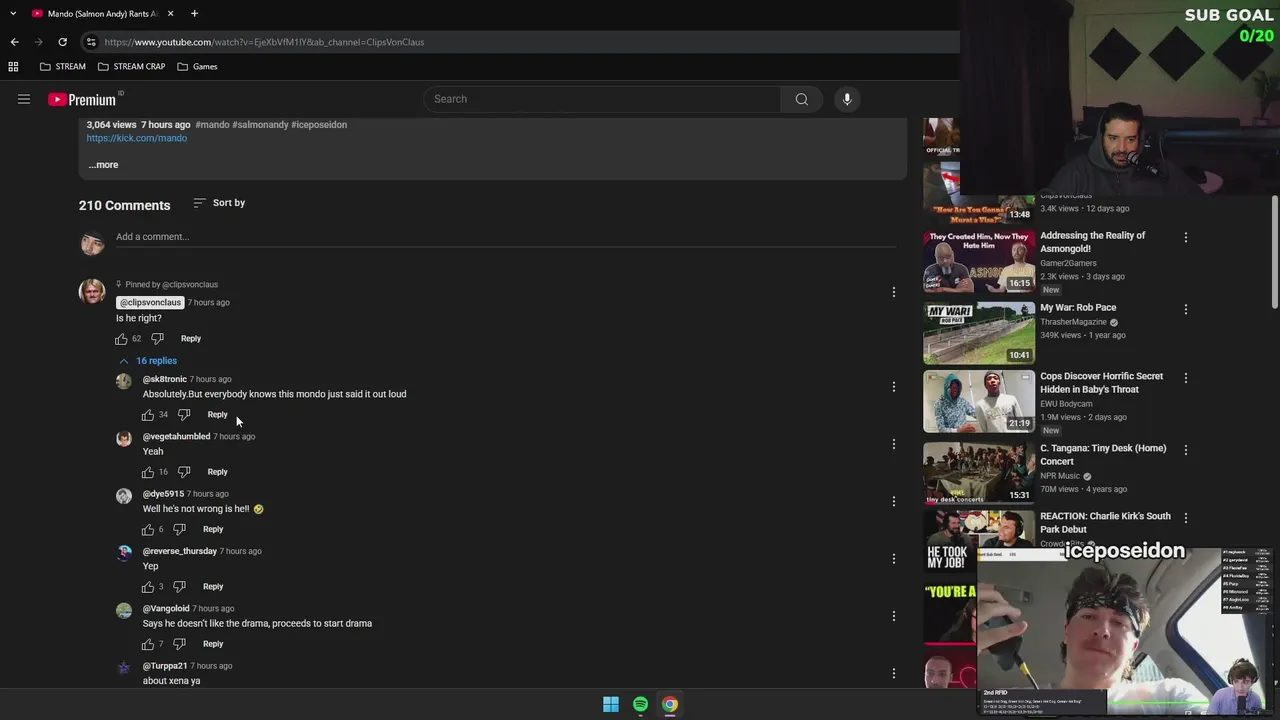Like the pinned comment 'Is he right?'
The image size is (1280, 720).
point(122,339)
